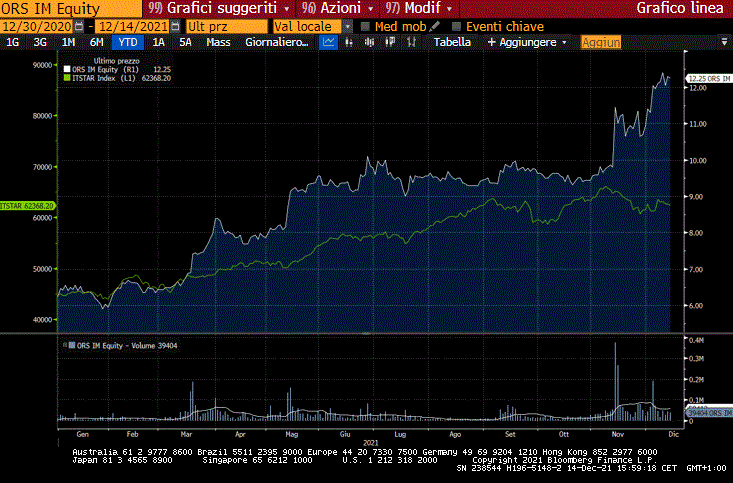Screen dimensions: 733x483
Task: Click the Nov month label on time axis
Action: pyautogui.click(x=618, y=434)
